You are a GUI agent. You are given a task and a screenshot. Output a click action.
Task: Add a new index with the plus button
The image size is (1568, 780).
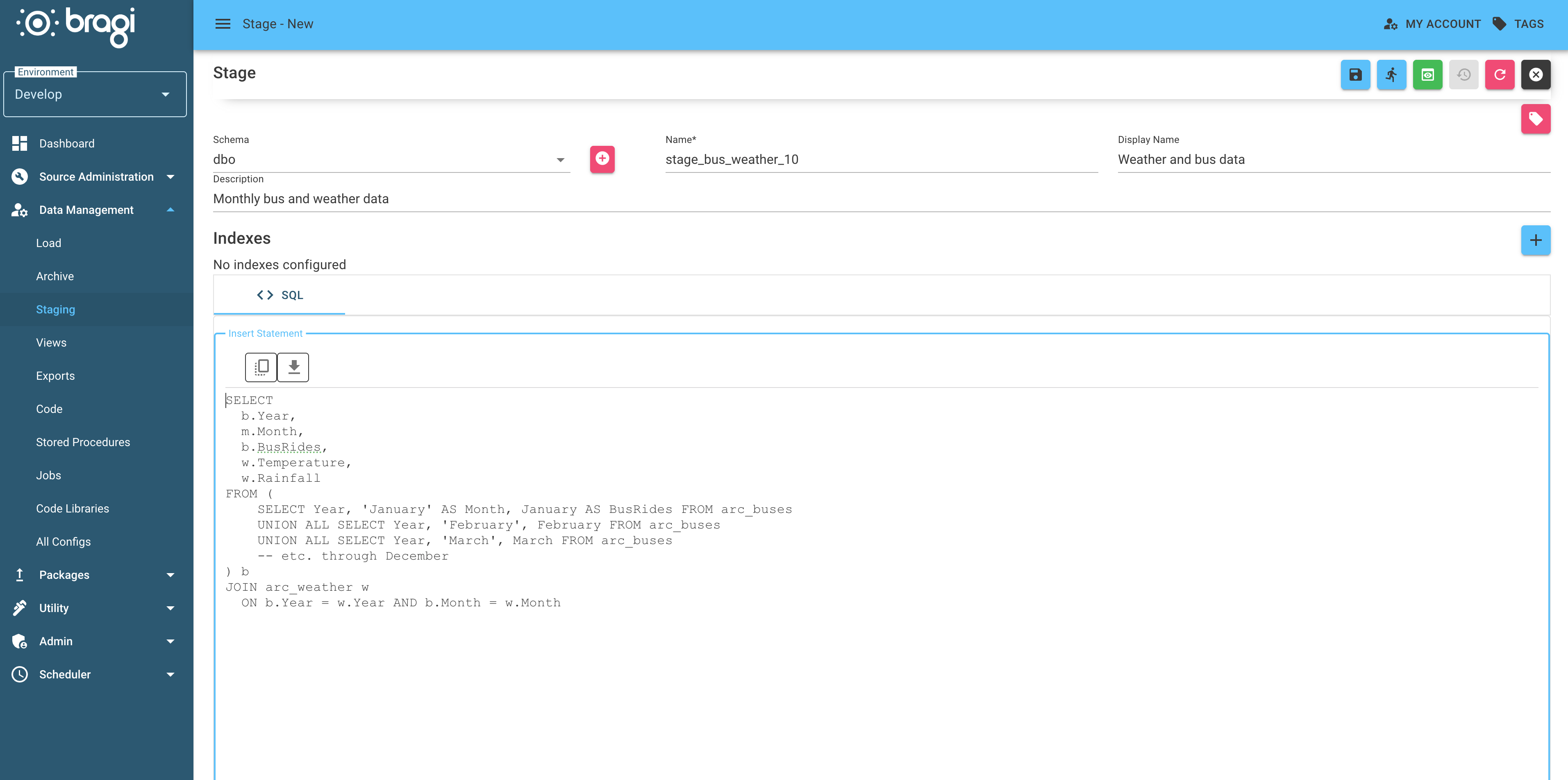tap(1536, 240)
